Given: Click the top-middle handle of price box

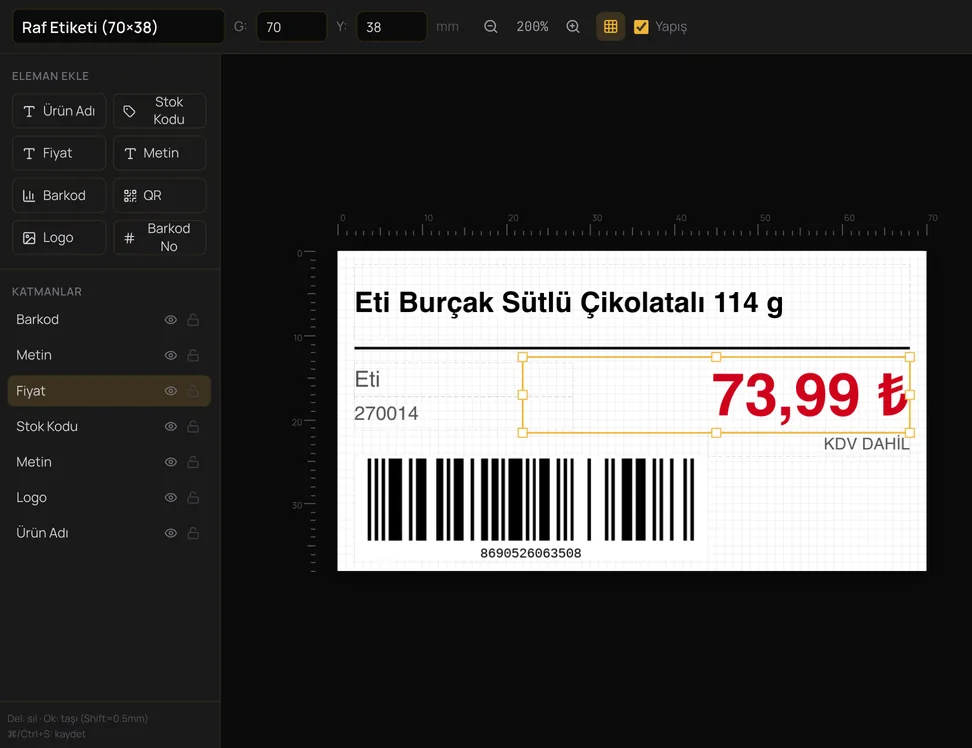Looking at the screenshot, I should click(716, 357).
